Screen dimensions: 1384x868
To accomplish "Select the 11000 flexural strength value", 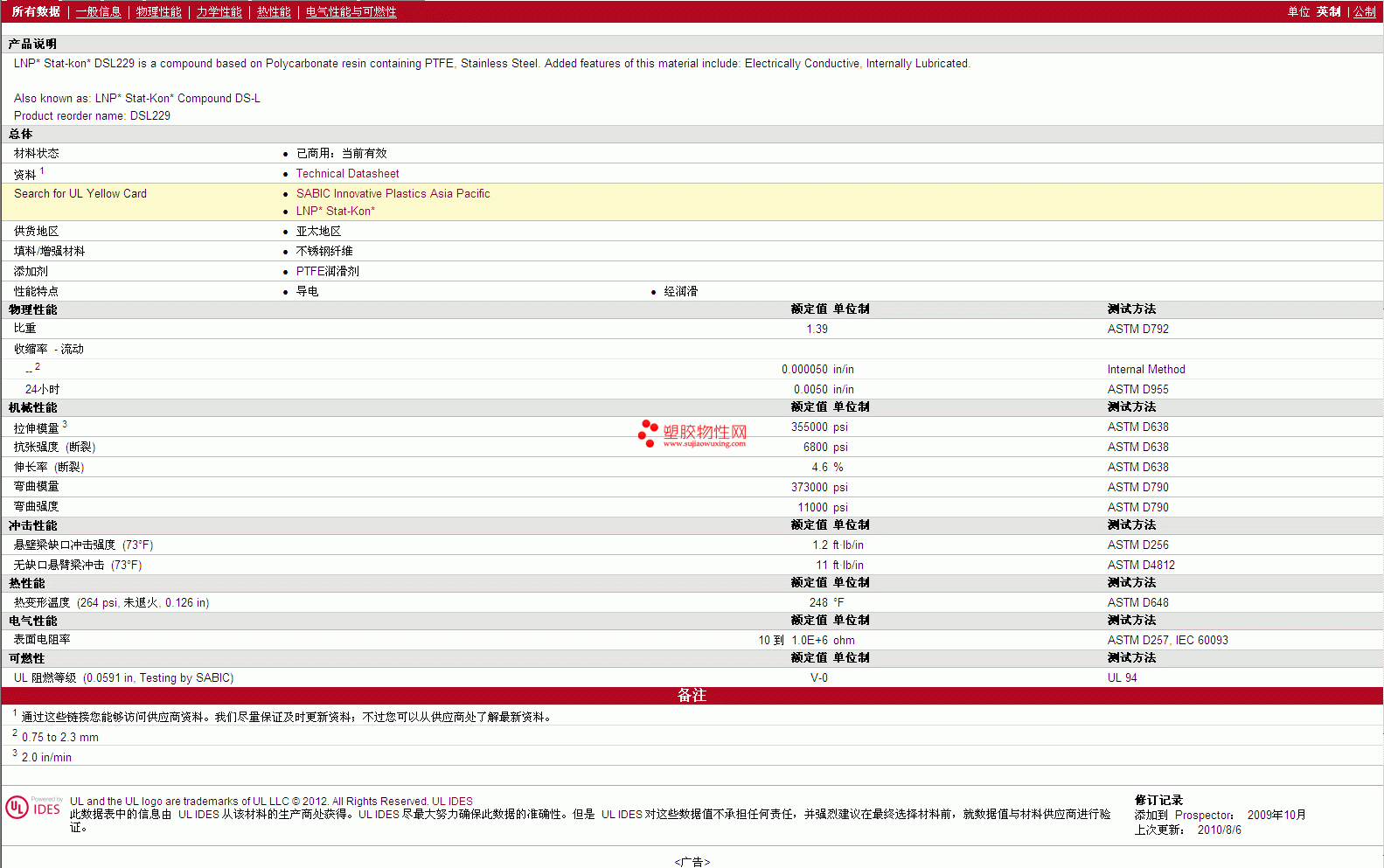I will pyautogui.click(x=812, y=508).
